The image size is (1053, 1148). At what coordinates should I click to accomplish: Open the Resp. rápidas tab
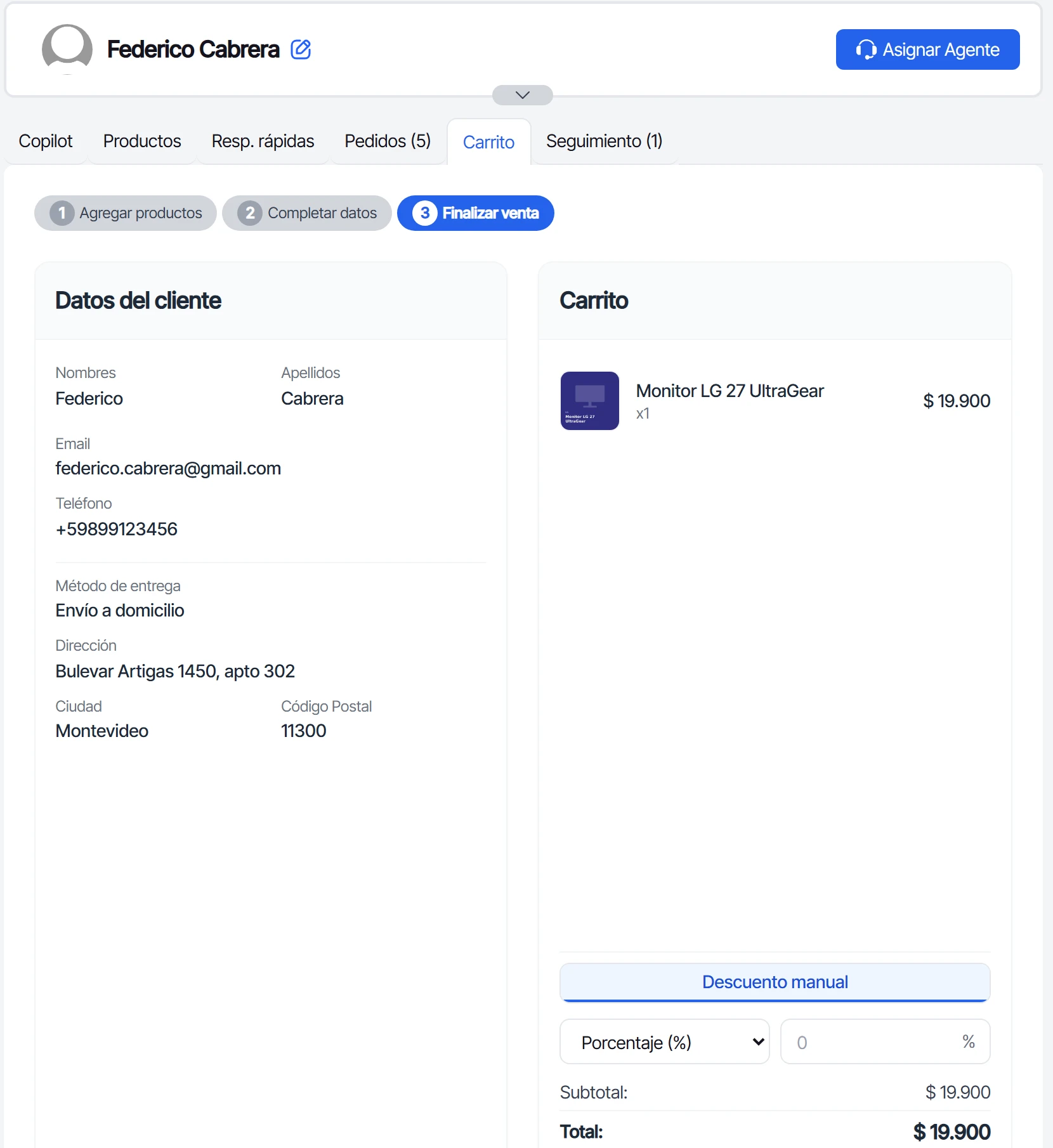(263, 141)
